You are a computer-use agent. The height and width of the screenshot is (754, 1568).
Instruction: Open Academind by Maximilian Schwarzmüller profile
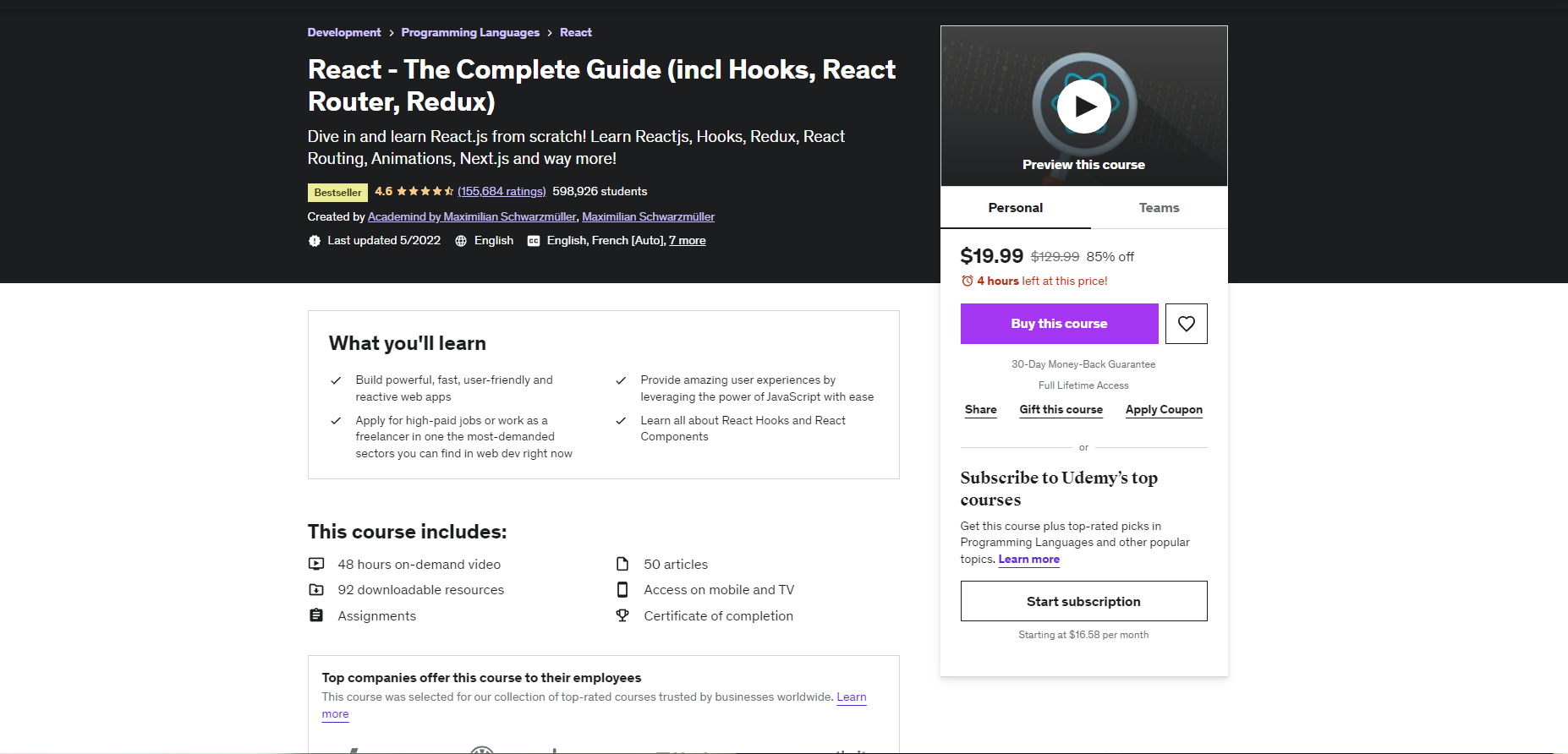point(472,217)
